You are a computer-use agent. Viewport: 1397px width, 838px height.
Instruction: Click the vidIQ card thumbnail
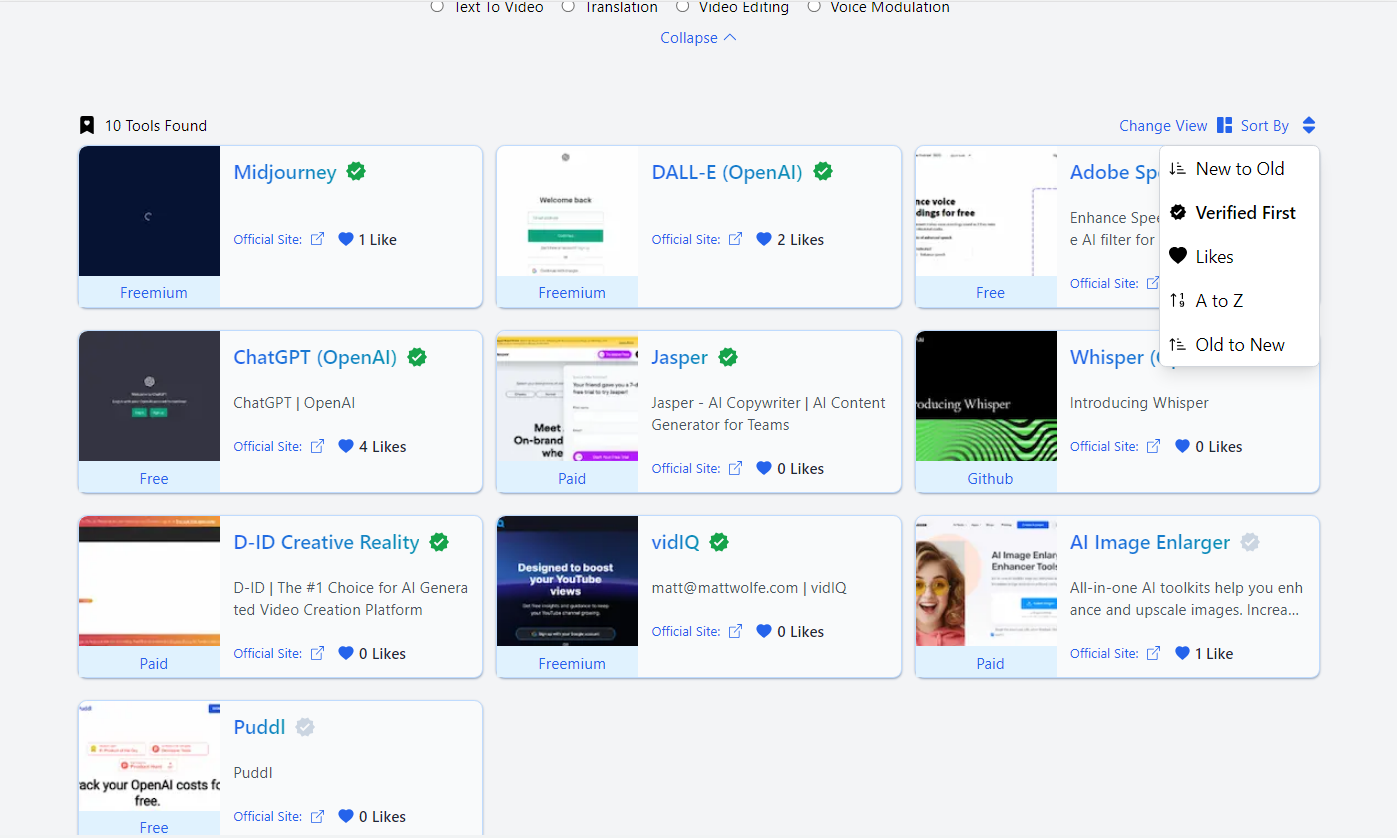[x=567, y=581]
